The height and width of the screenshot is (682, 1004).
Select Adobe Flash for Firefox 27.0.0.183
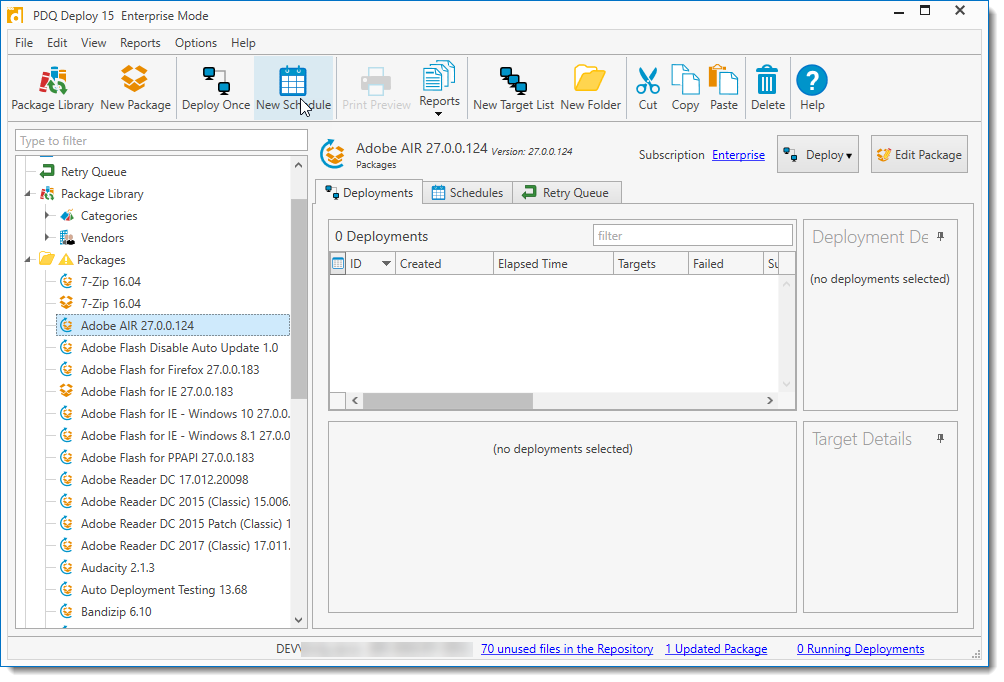click(x=170, y=369)
